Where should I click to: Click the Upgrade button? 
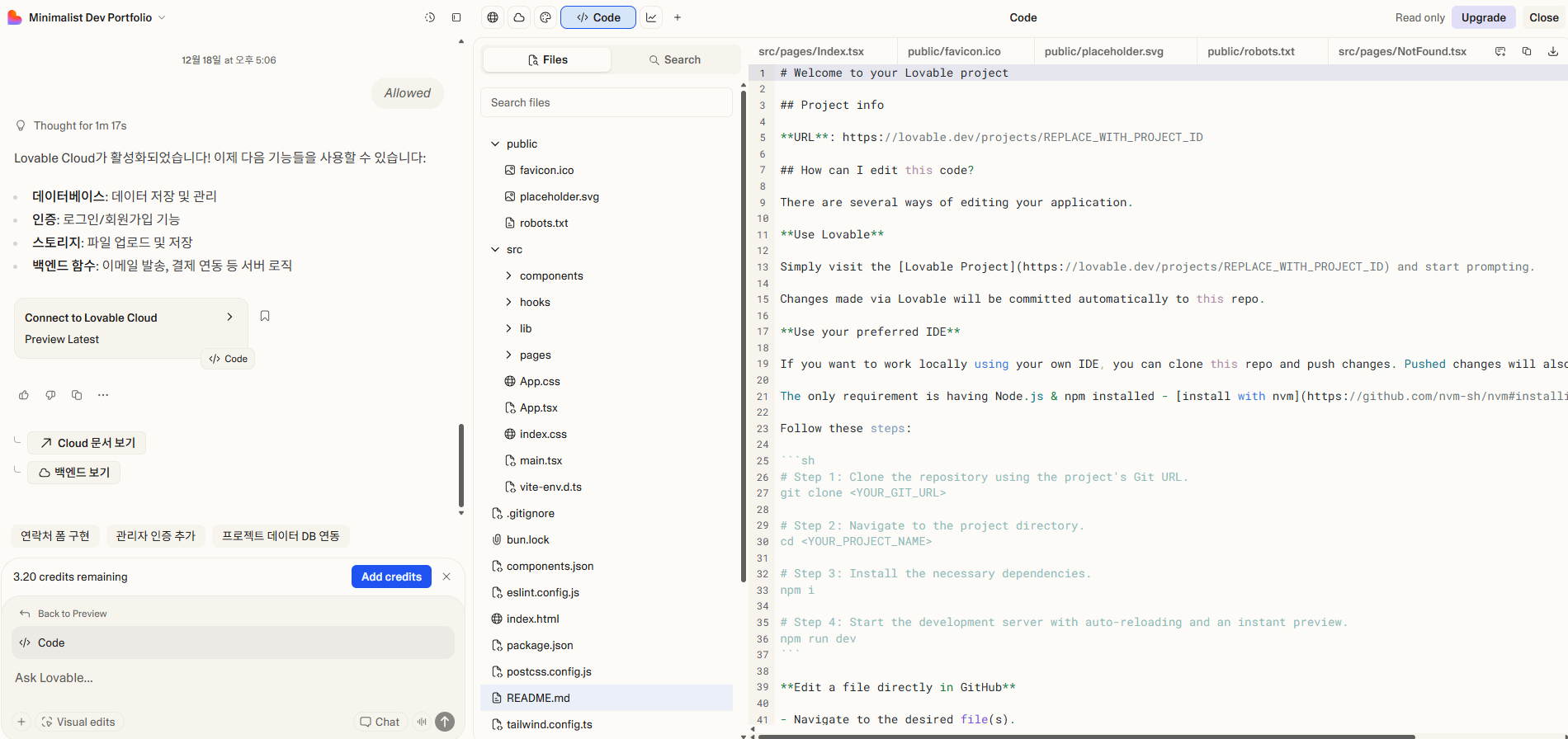pyautogui.click(x=1483, y=17)
